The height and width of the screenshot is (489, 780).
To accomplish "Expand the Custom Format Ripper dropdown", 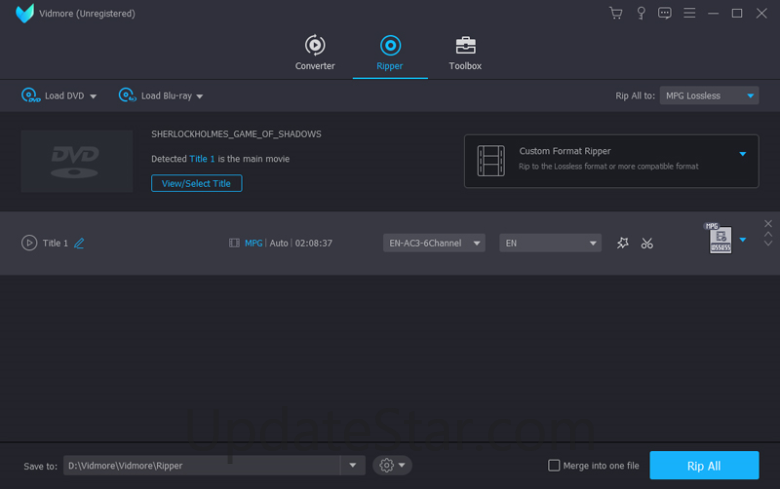I will (743, 154).
